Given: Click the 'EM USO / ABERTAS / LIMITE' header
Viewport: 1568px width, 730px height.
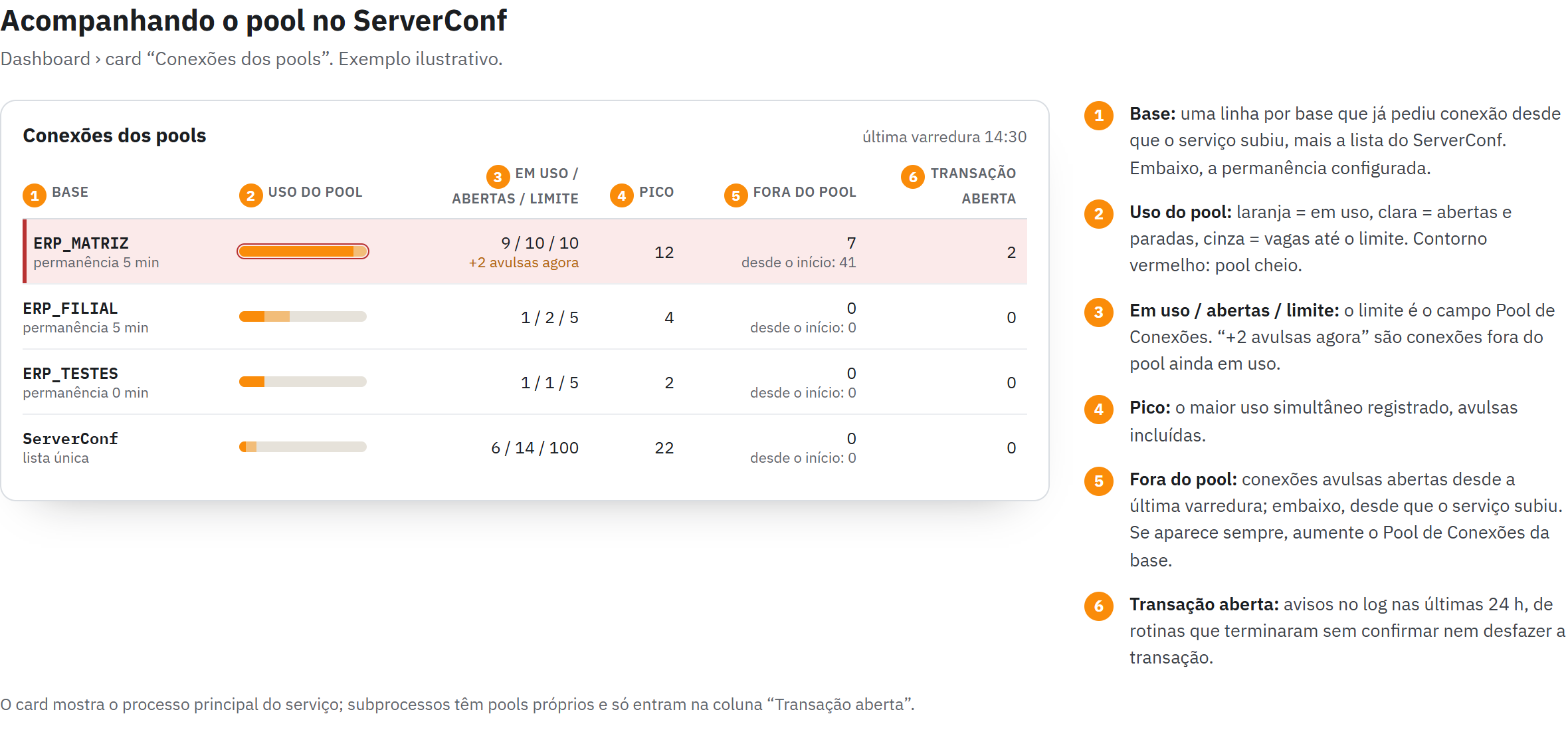Looking at the screenshot, I should pos(516,186).
